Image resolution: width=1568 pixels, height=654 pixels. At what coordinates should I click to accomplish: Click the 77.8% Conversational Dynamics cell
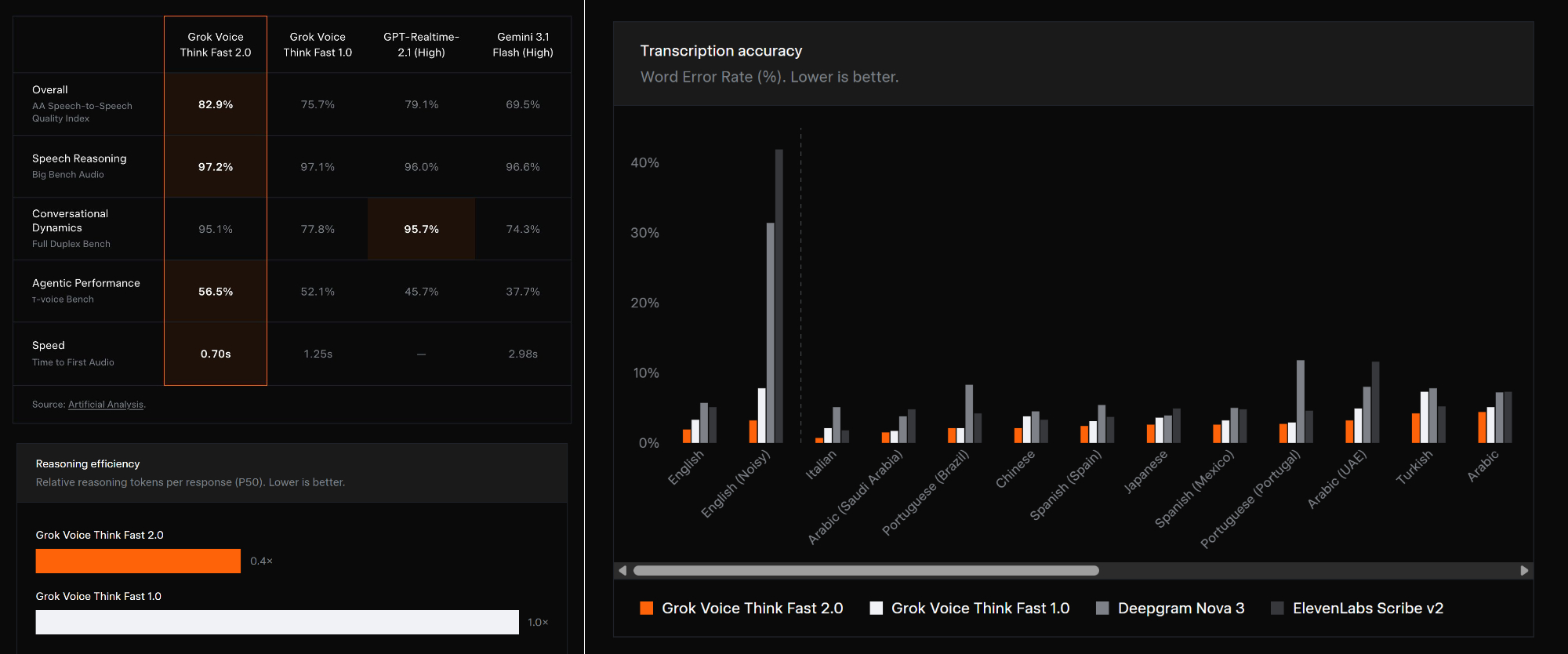click(318, 229)
